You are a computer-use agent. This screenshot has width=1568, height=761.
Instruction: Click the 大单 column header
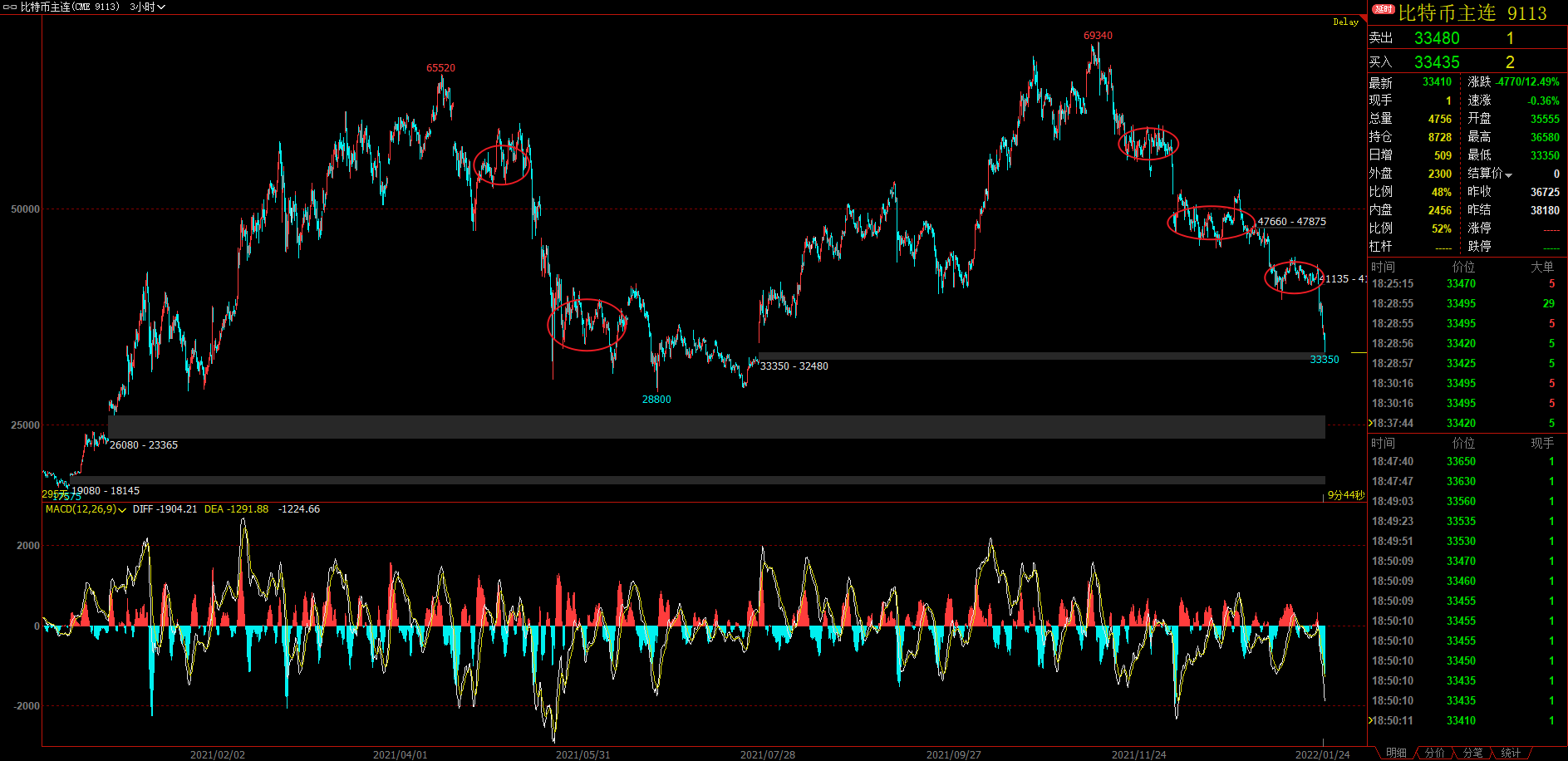[x=1542, y=267]
